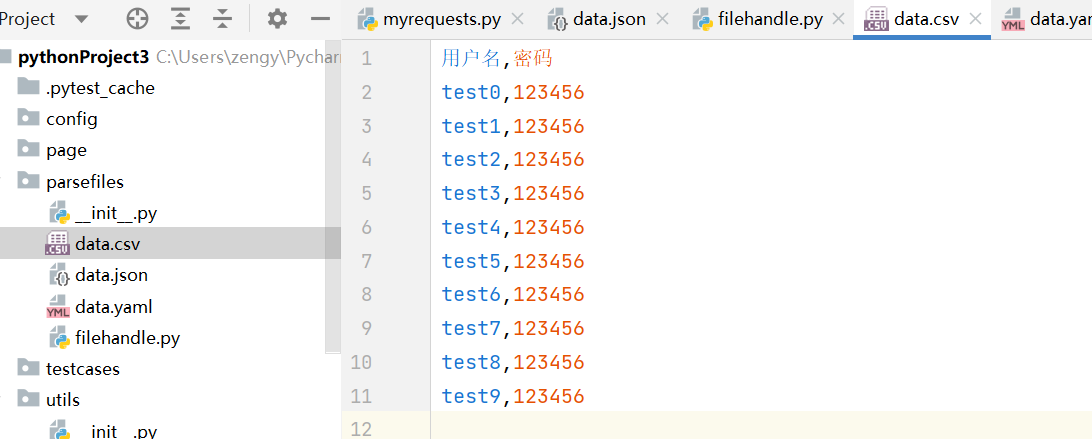Click the test4 value in line 6
This screenshot has width=1092, height=439.
tap(471, 227)
